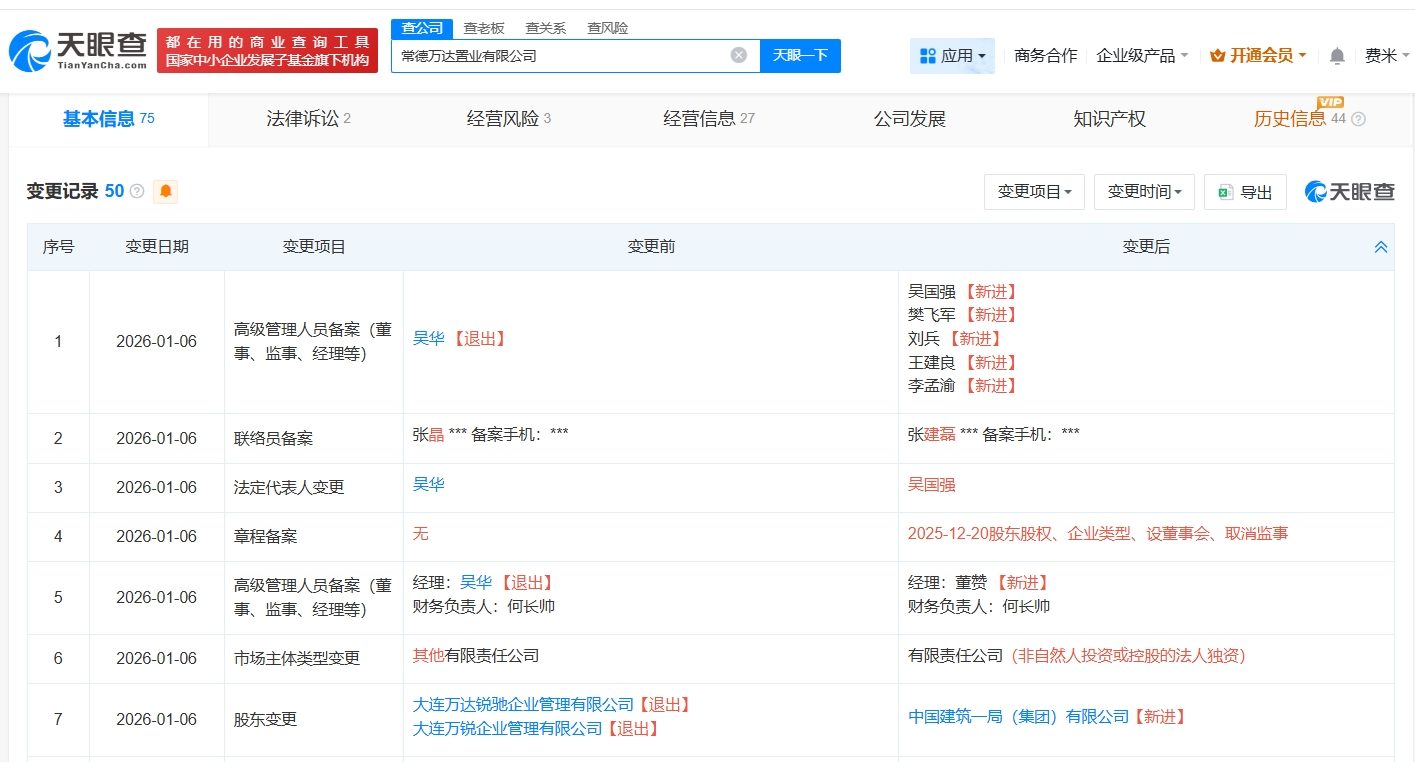Screen dimensions: 1415x762
Task: Open the 企业级产品 dropdown menu
Action: click(1142, 56)
